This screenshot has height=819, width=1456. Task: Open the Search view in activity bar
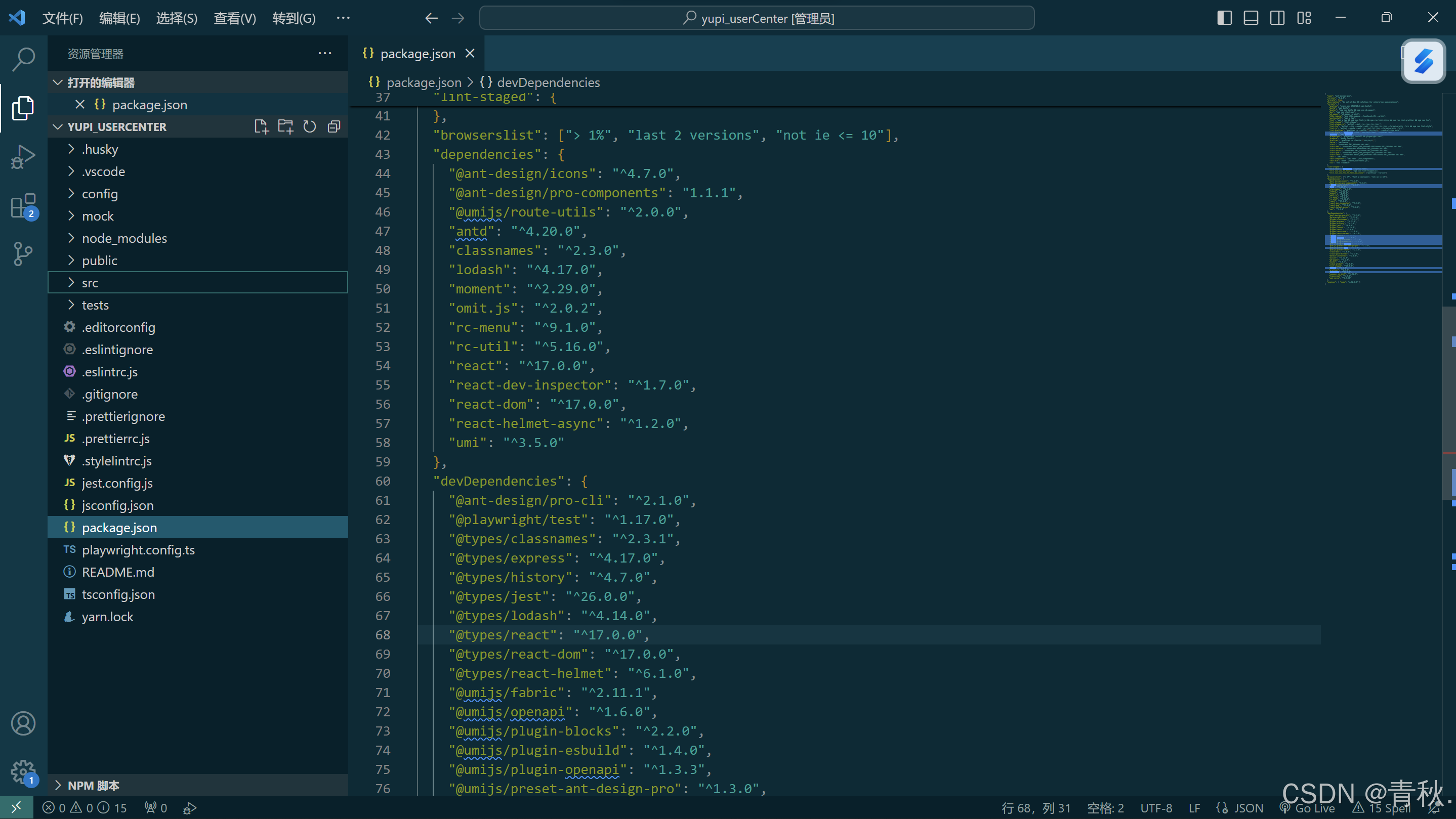23,59
